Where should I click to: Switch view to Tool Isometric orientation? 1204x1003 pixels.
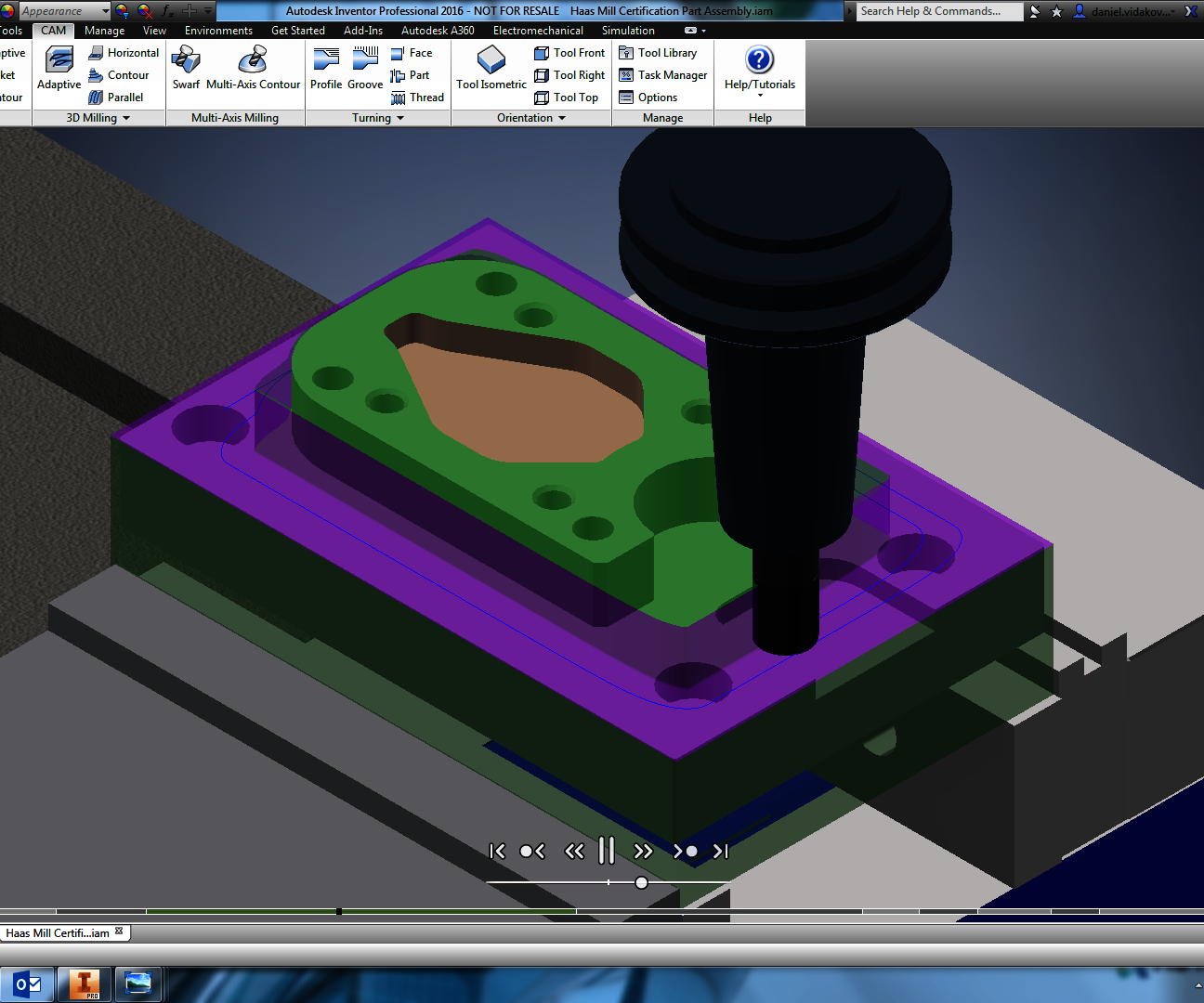coord(490,67)
